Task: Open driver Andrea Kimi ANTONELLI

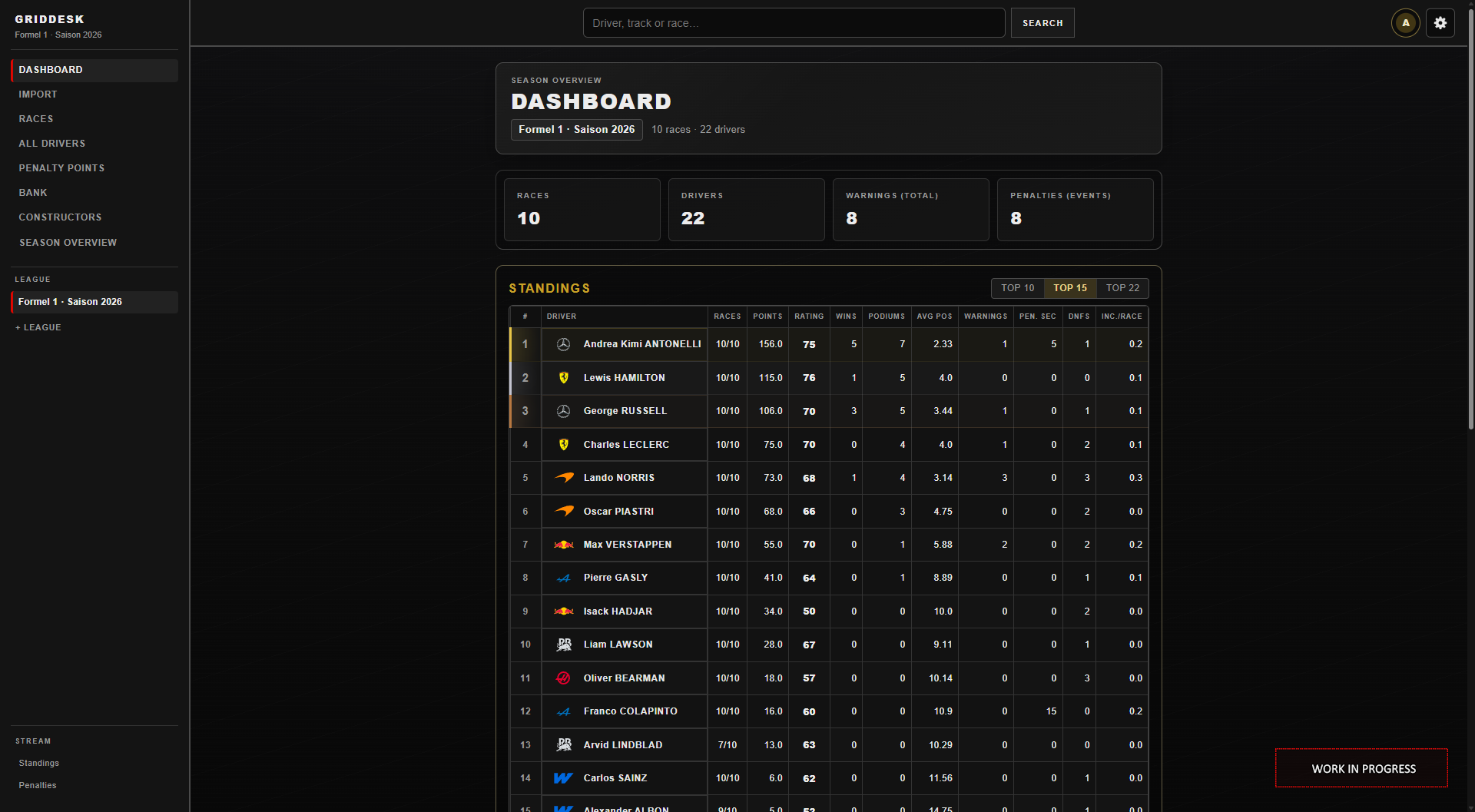Action: tap(642, 344)
